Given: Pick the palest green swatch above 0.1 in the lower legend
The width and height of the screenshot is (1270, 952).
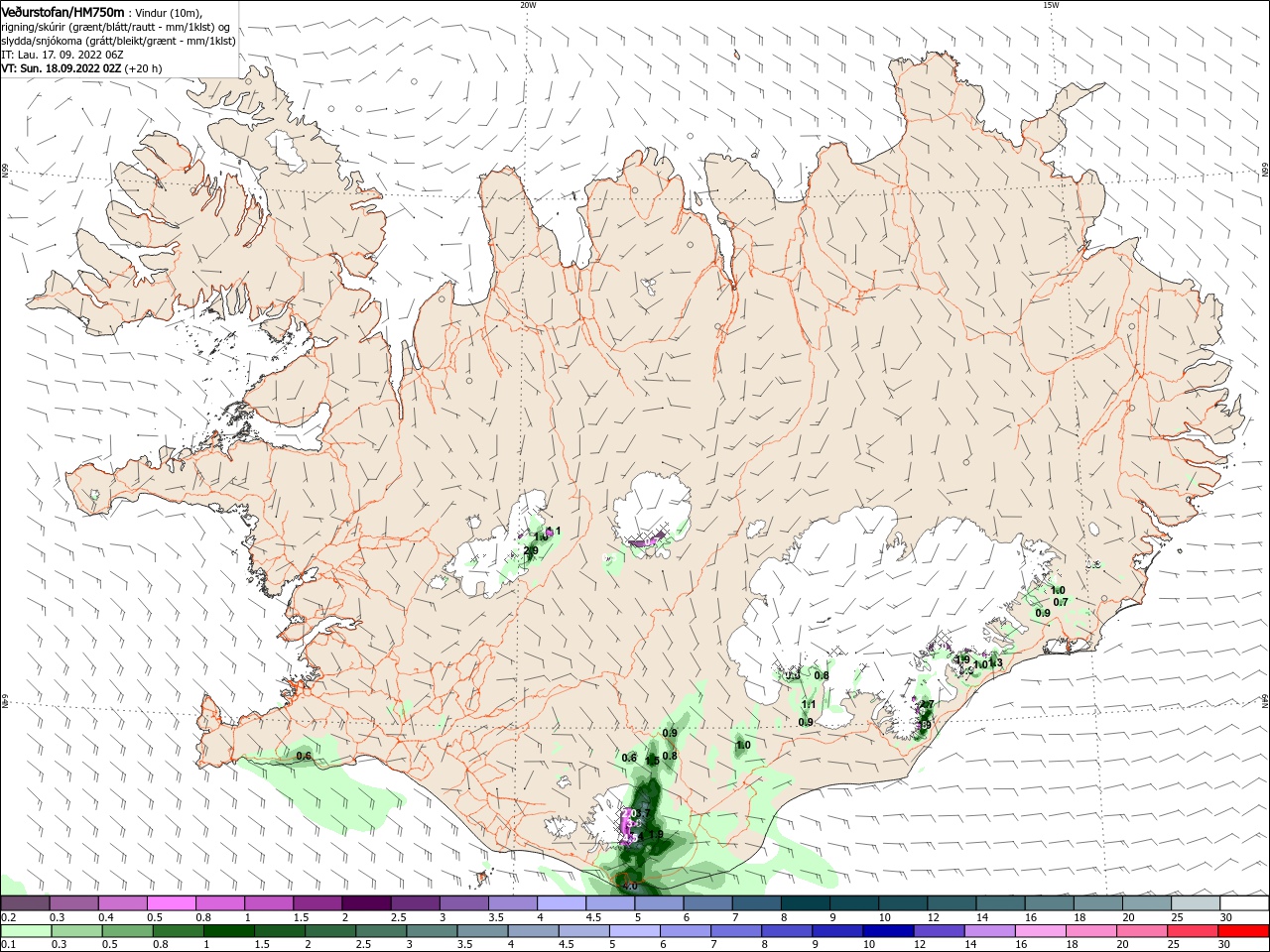Looking at the screenshot, I should [x=27, y=931].
